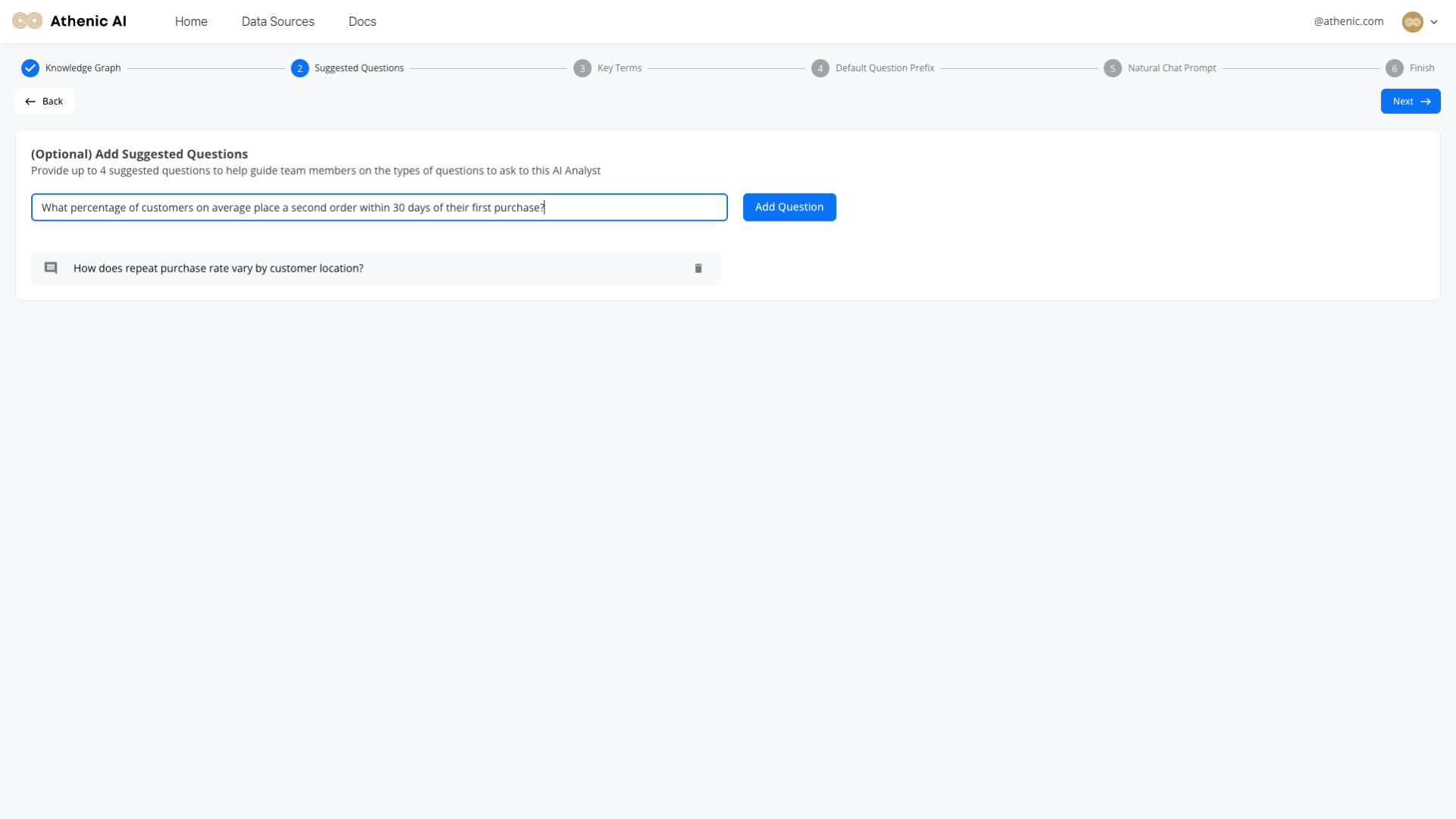The height and width of the screenshot is (819, 1456).
Task: Click the chat bubble icon beside question
Action: 51,268
